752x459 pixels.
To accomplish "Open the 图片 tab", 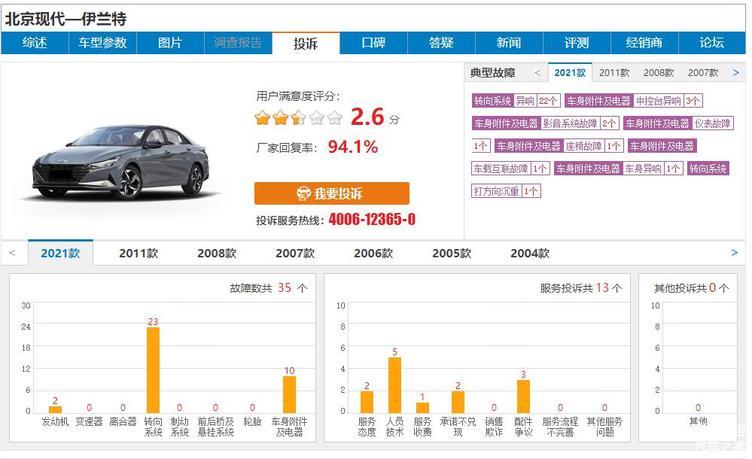I will pos(170,43).
